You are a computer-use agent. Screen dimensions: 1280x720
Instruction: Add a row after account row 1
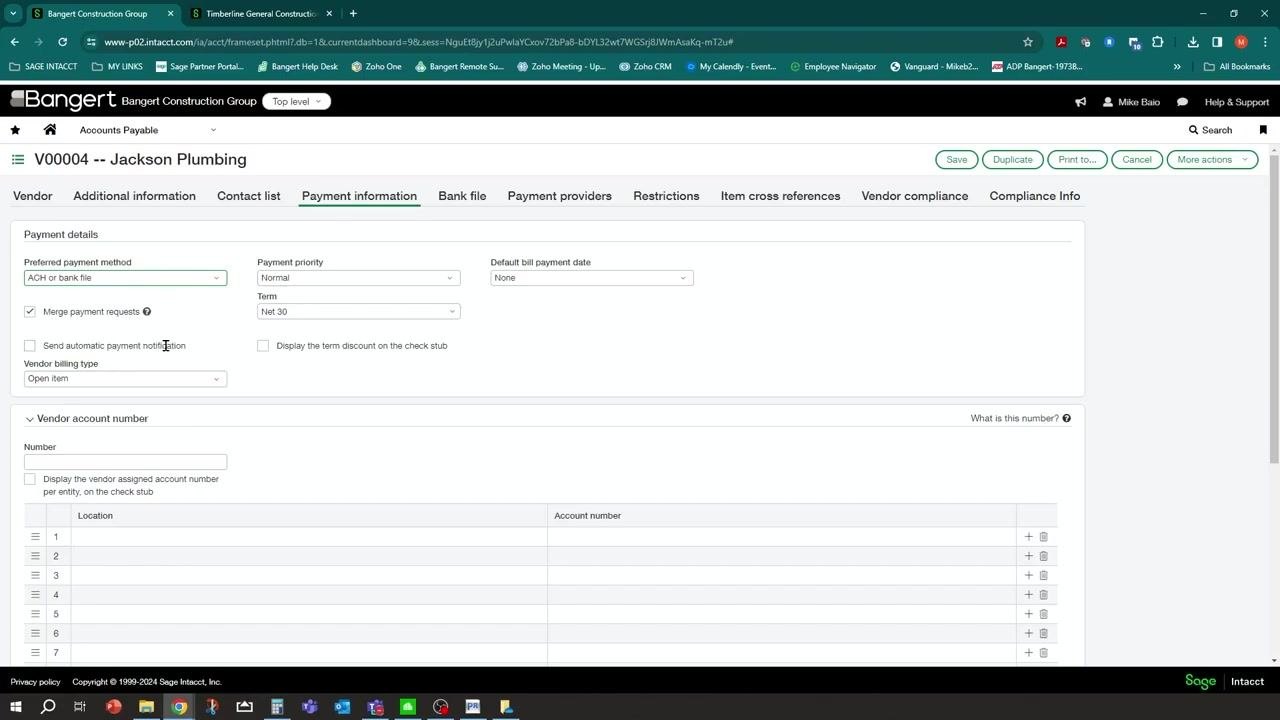(x=1028, y=537)
